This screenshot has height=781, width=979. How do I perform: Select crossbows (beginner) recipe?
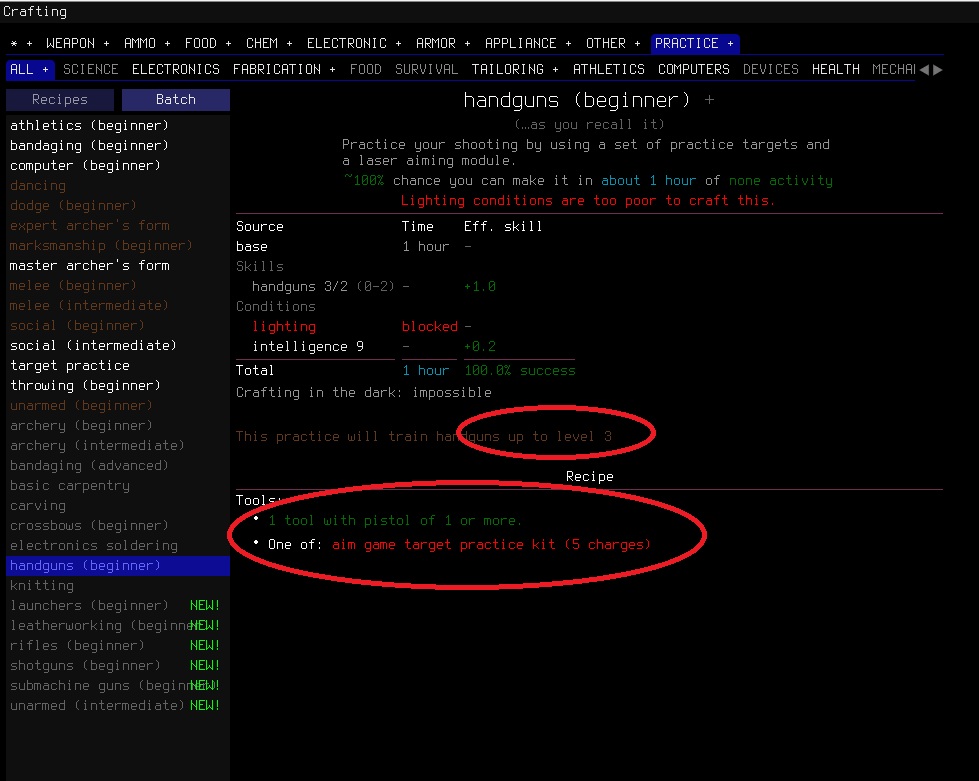pyautogui.click(x=118, y=525)
